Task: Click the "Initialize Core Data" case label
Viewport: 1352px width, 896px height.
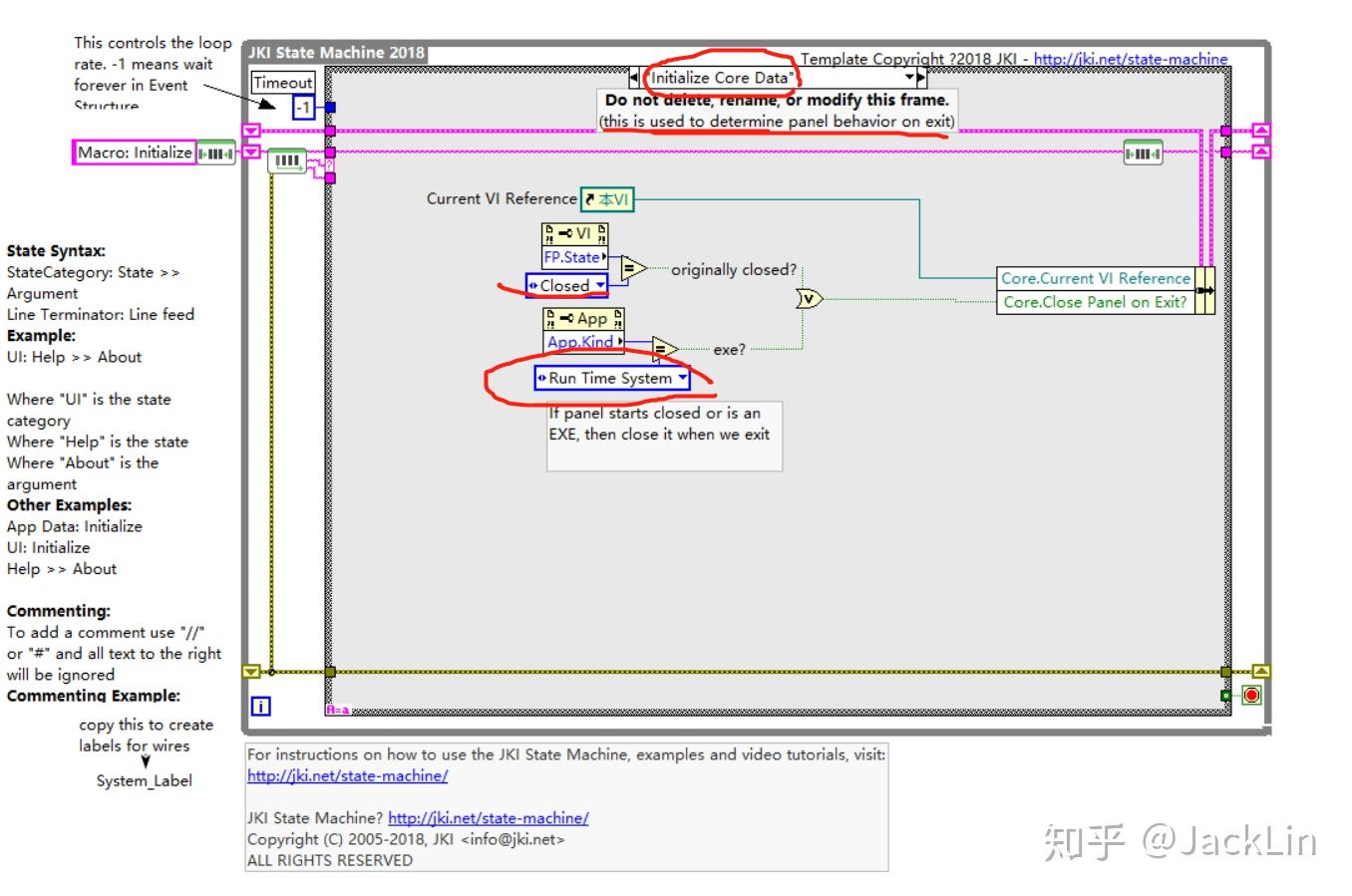Action: [723, 78]
